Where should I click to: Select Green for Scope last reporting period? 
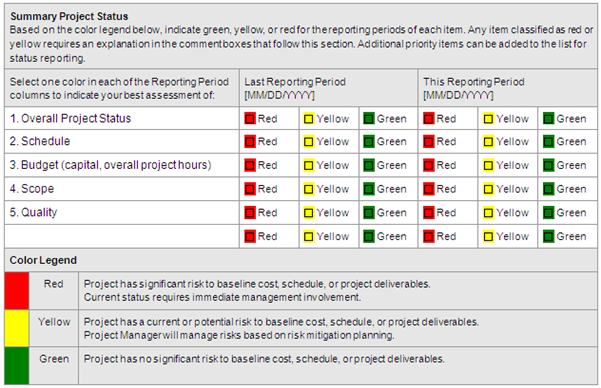click(369, 189)
